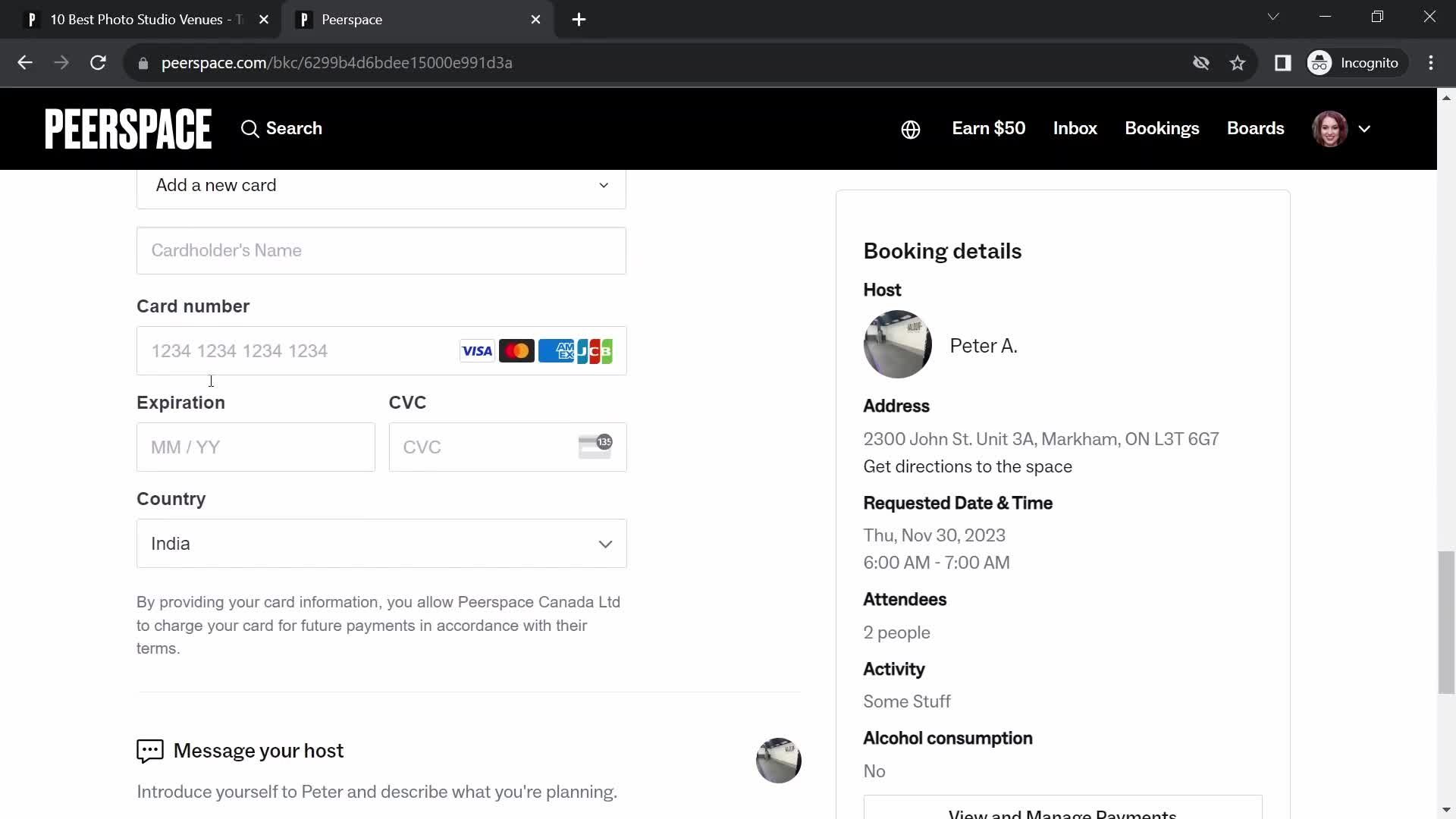Focus the Expiration MM / YY field

256,447
